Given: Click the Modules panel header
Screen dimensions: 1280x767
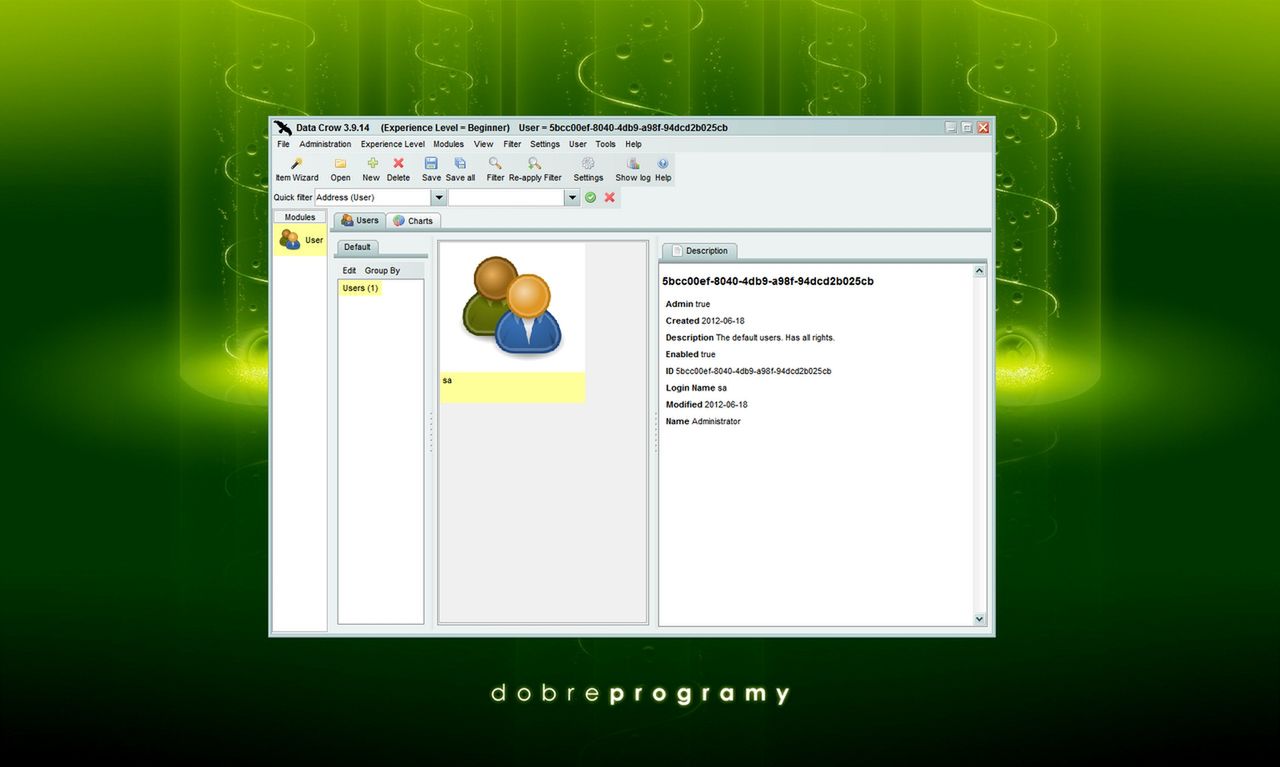Looking at the screenshot, I should click(300, 217).
